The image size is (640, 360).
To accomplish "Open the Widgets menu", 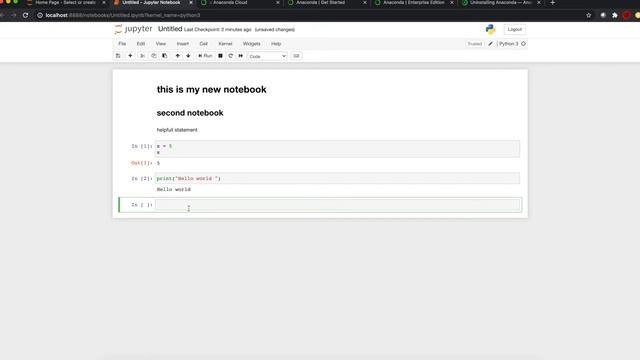I will tap(251, 44).
